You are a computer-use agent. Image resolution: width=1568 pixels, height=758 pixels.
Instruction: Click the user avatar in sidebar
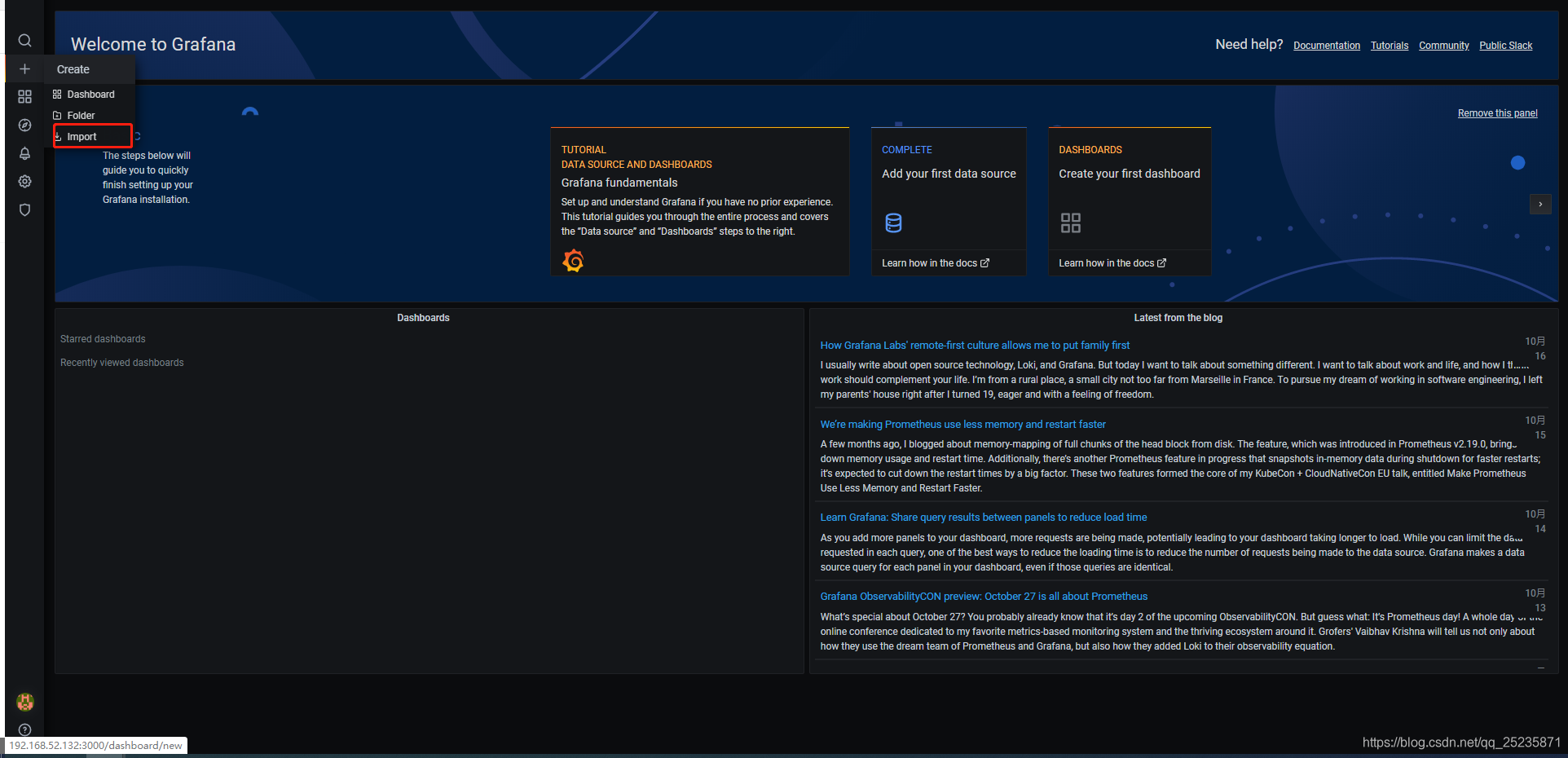pyautogui.click(x=25, y=702)
